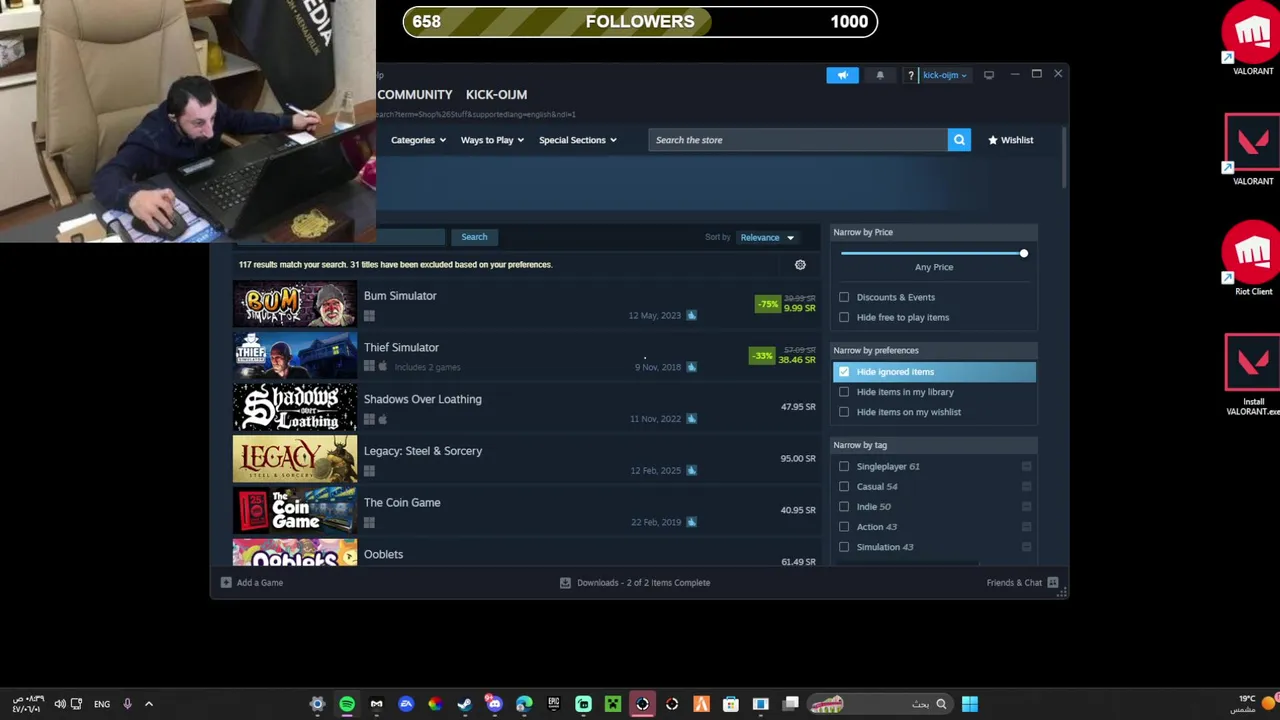
Task: Click review icon on Bum Simulator row
Action: click(691, 315)
